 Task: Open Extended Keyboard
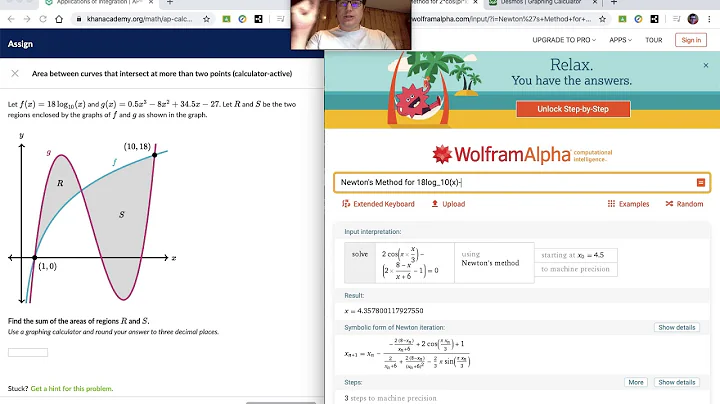[378, 204]
